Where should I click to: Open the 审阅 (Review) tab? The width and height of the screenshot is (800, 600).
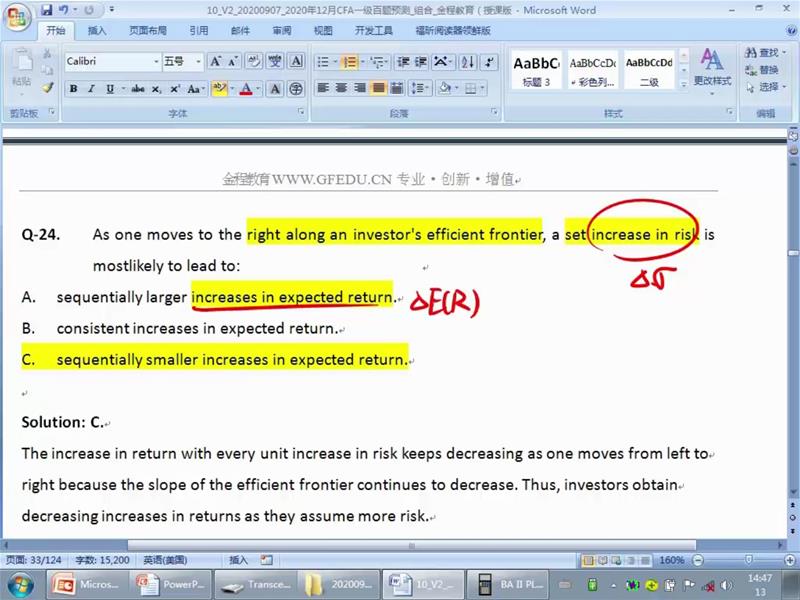pos(282,31)
